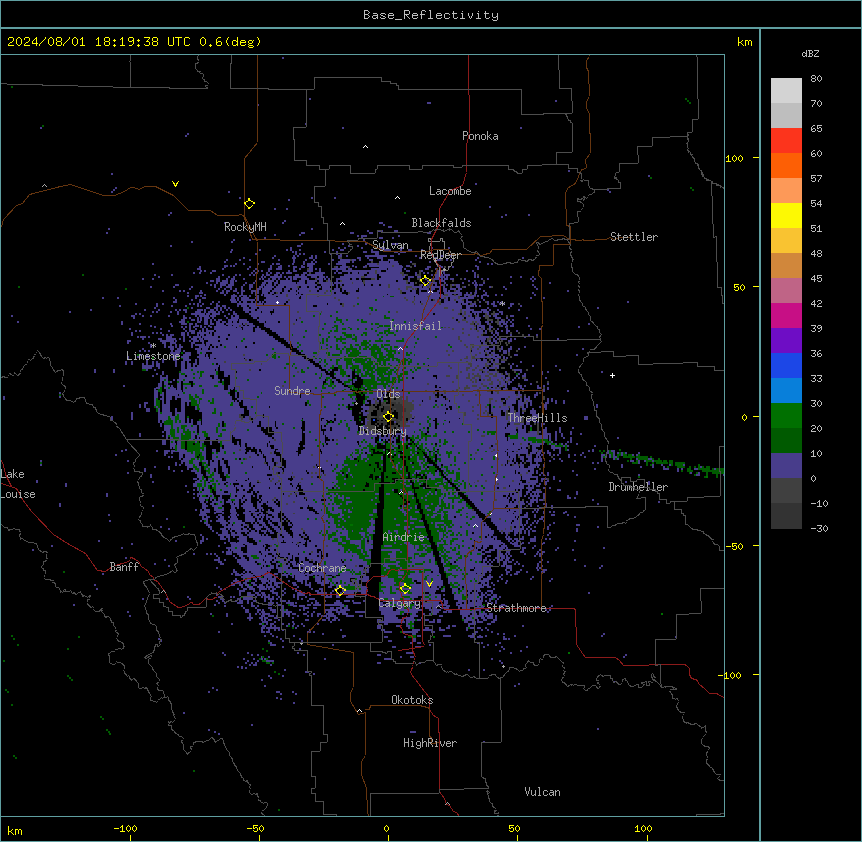862x842 pixels.
Task: Click the Base_Reflectivity title text
Action: [x=431, y=15]
